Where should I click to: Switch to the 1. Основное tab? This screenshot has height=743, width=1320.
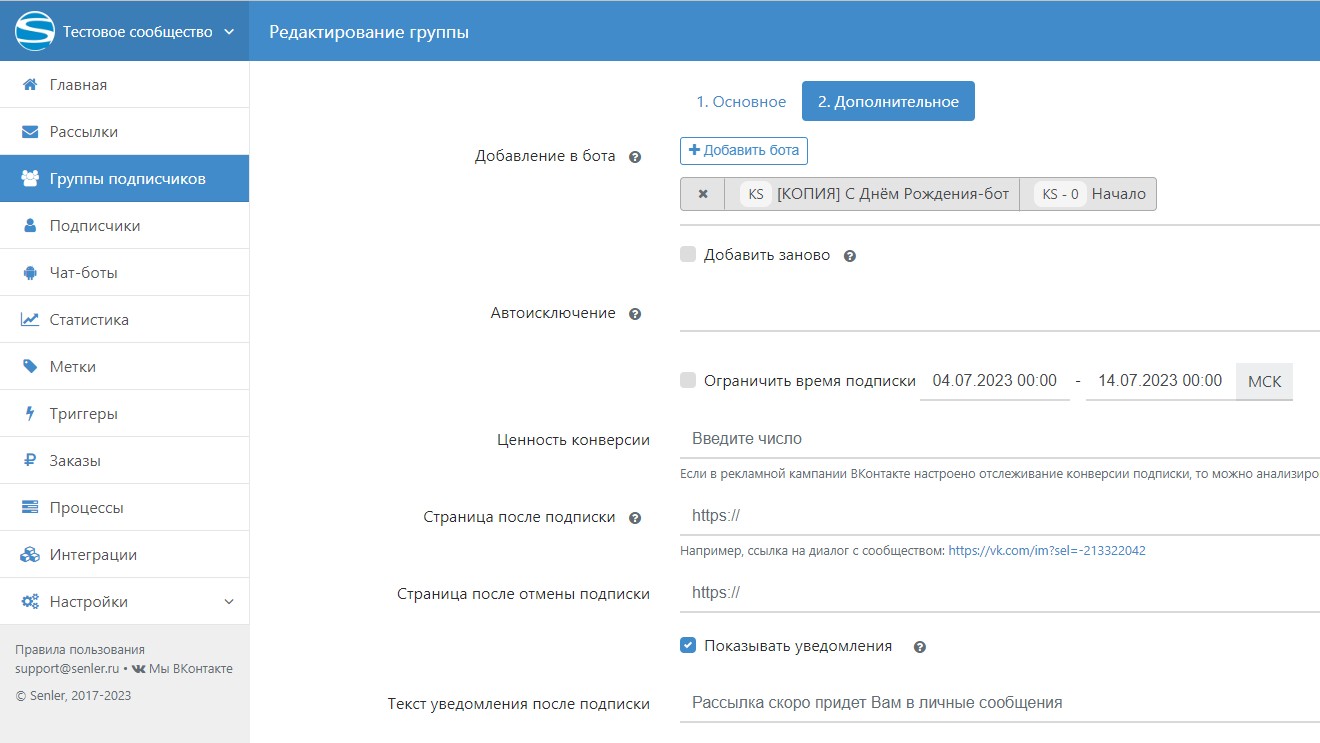[741, 102]
